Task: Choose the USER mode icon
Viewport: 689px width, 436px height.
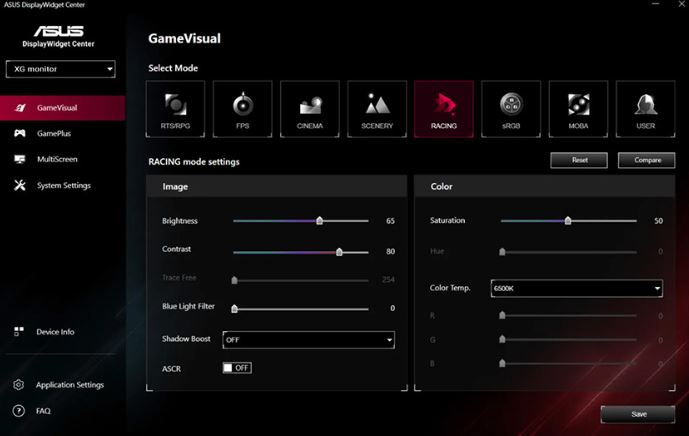Action: [x=645, y=109]
